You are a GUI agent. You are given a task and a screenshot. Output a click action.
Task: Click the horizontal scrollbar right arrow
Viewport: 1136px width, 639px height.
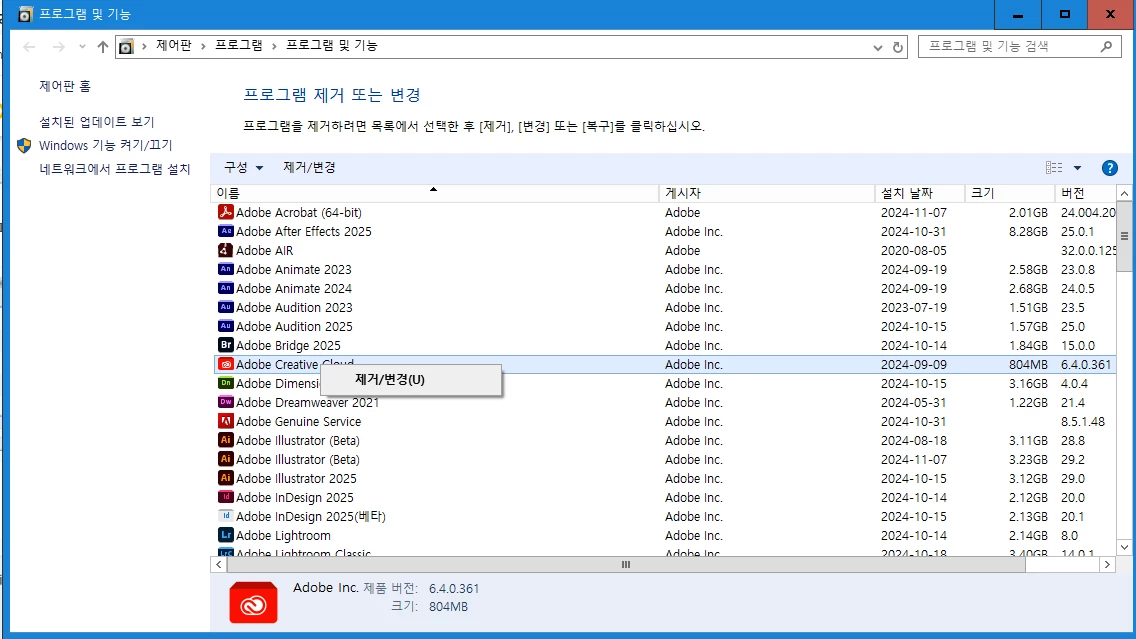tap(1107, 564)
